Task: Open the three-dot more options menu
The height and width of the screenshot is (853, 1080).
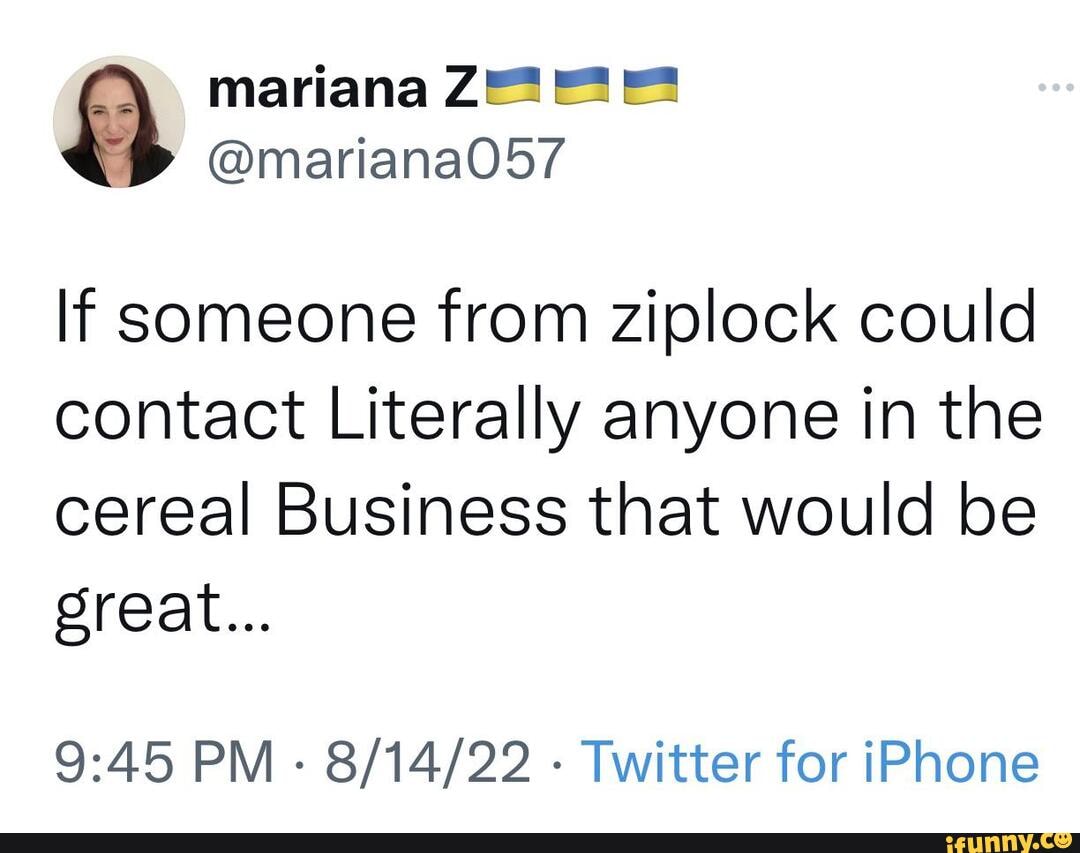Action: click(1055, 87)
